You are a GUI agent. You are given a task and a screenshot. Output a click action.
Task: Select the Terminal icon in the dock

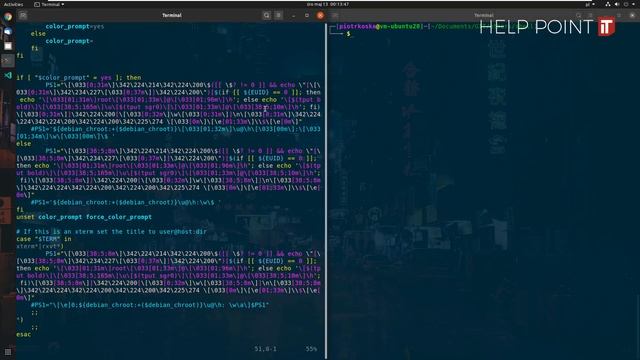[x=8, y=61]
